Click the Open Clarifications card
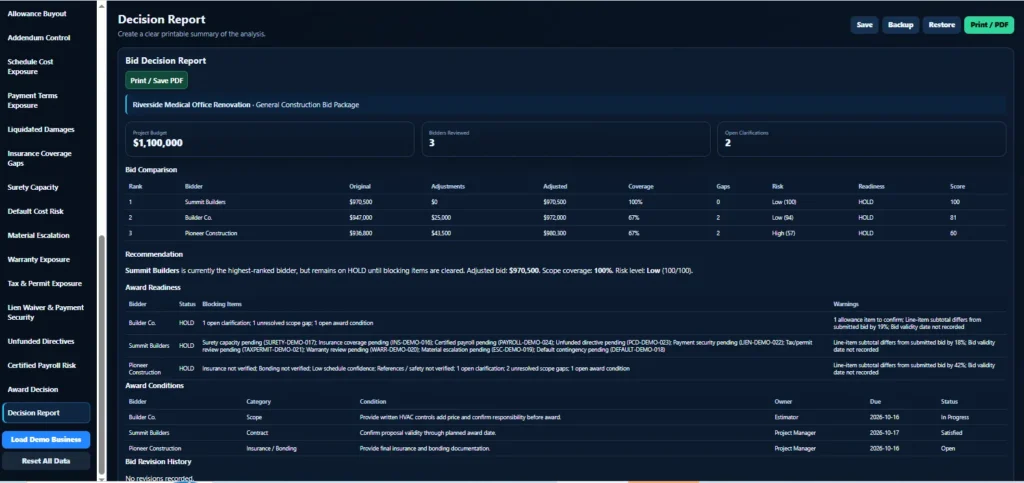Image resolution: width=1024 pixels, height=483 pixels. click(x=861, y=139)
